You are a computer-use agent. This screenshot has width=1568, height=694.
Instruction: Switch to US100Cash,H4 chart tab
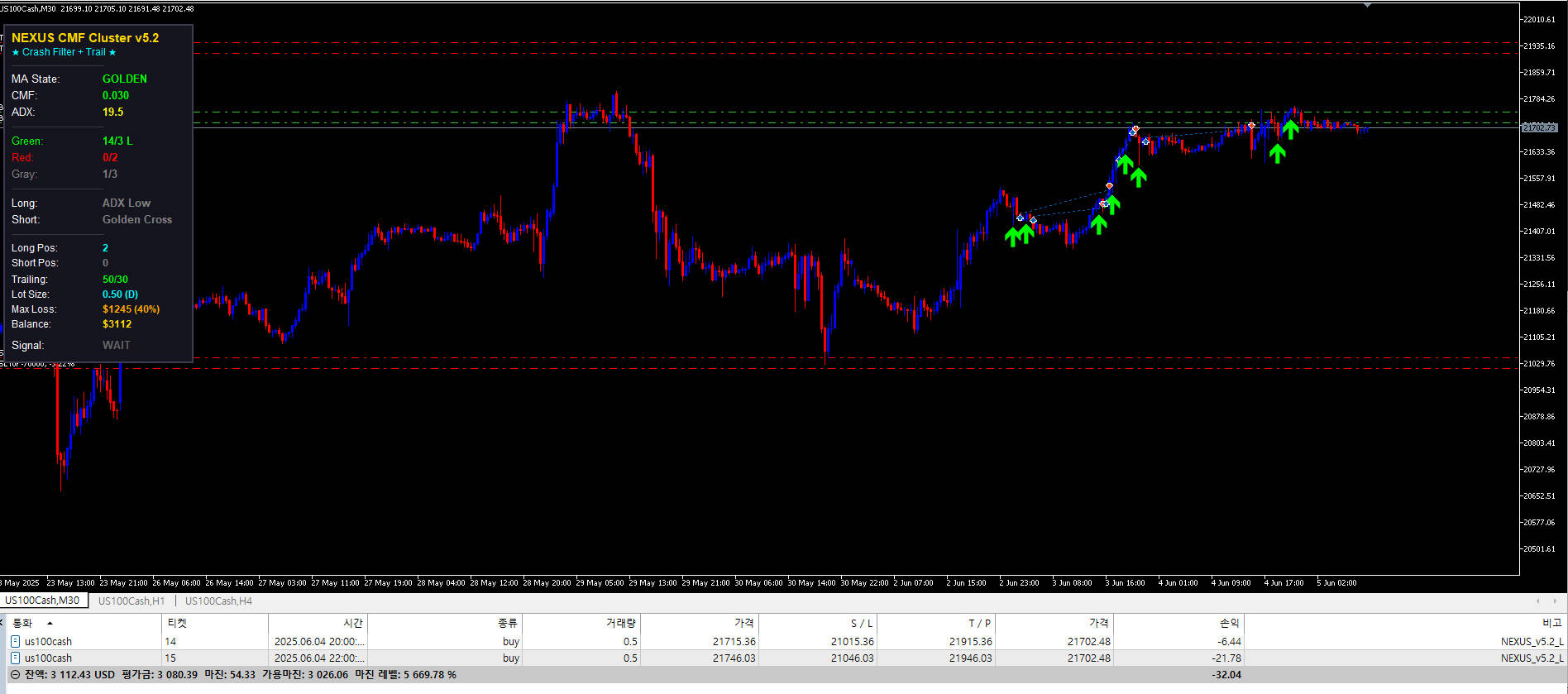coord(218,601)
